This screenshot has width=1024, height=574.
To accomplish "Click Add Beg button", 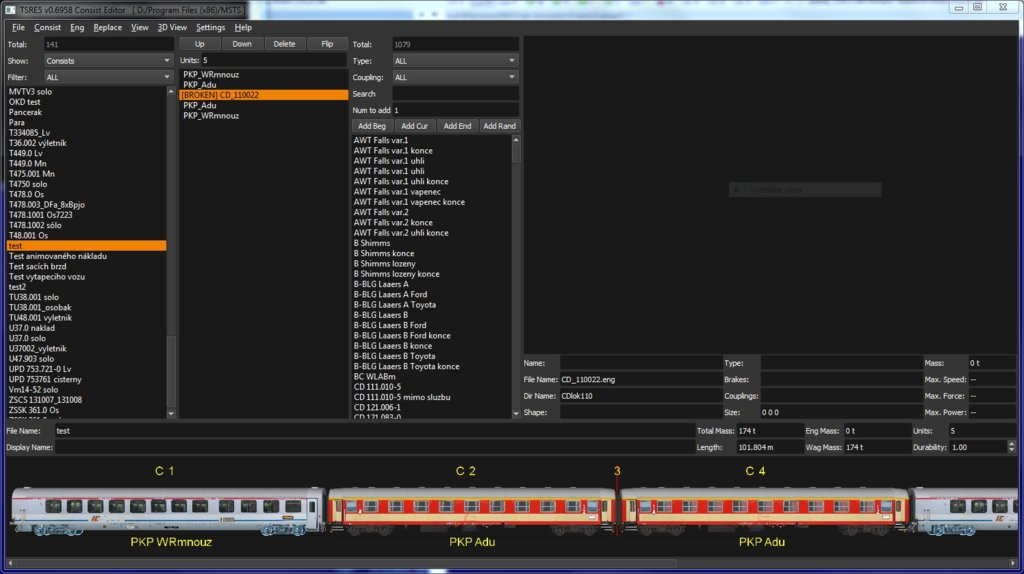I will click(371, 126).
